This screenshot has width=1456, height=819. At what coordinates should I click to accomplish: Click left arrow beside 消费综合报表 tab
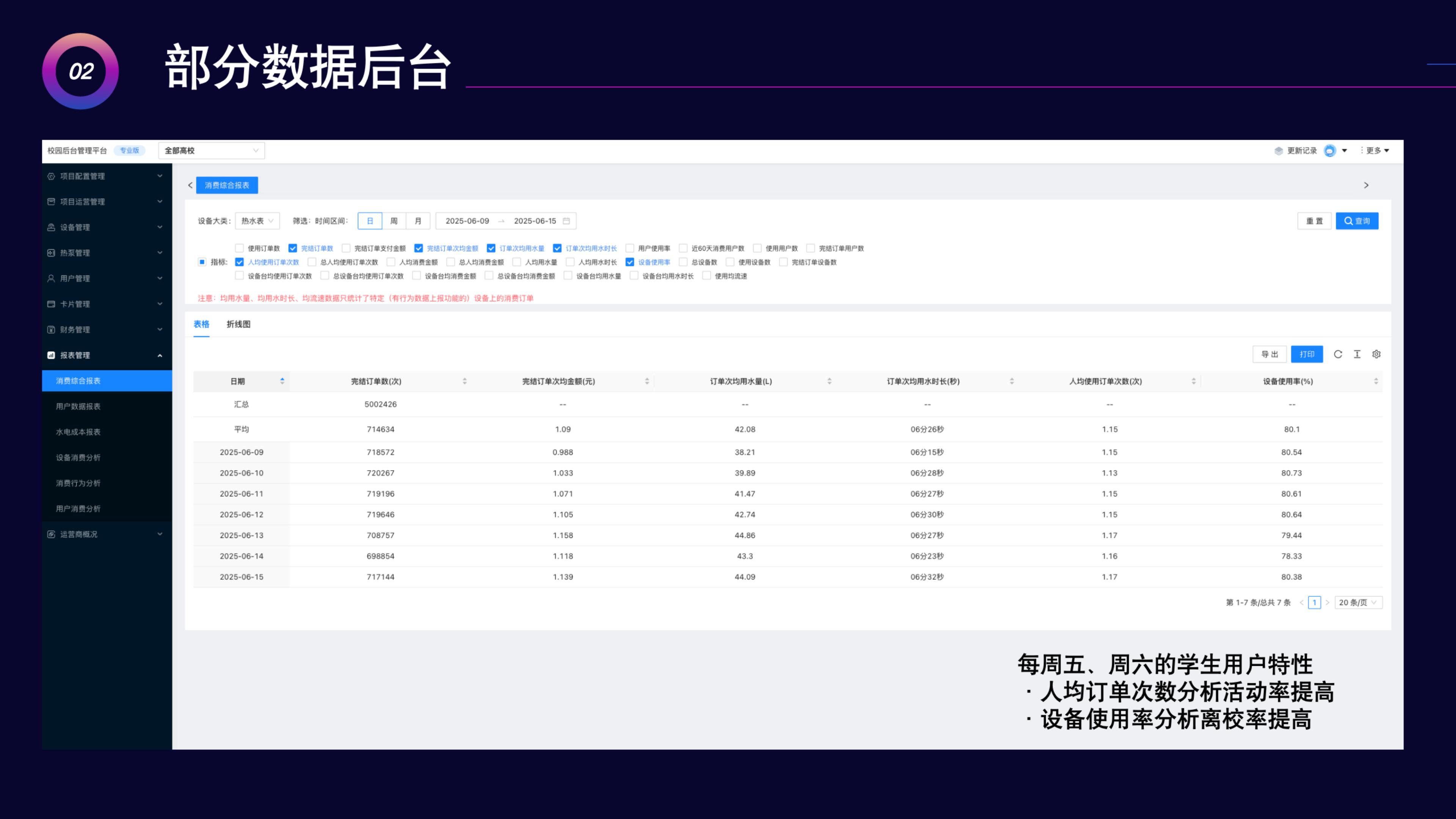tap(190, 185)
